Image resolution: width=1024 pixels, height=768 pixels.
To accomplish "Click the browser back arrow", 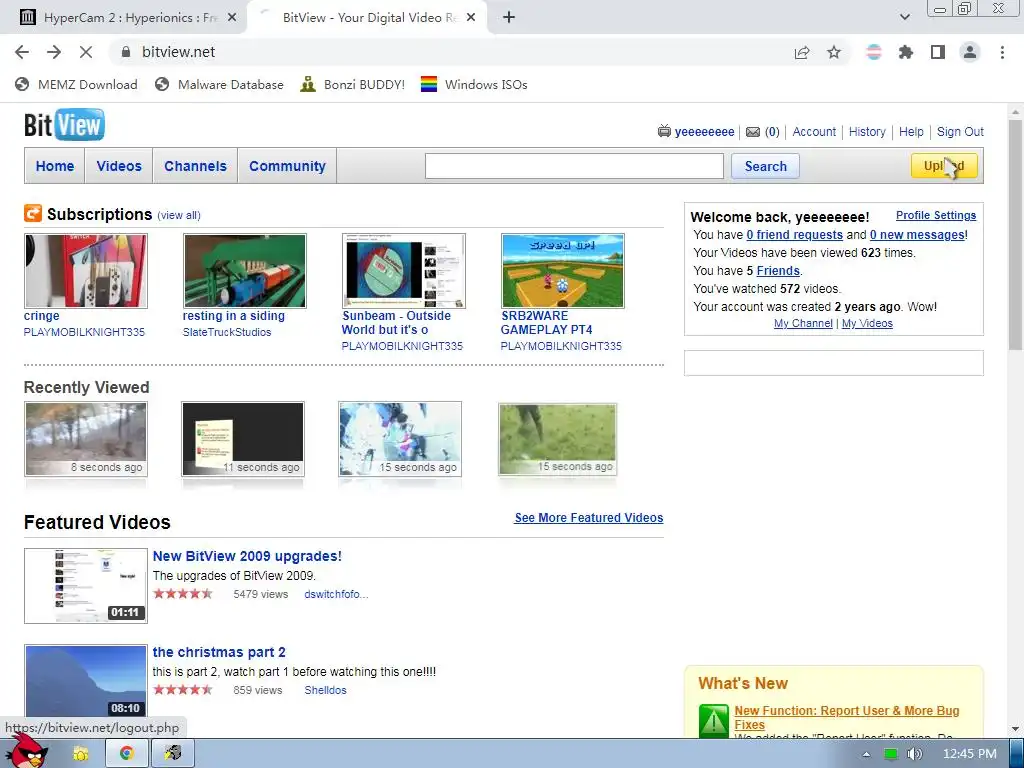I will click(22, 52).
